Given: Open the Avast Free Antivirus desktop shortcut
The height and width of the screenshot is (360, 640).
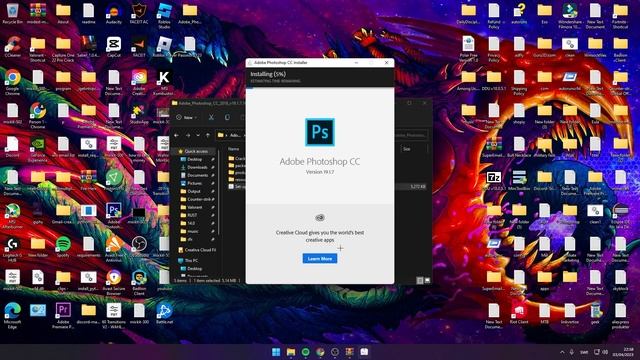Looking at the screenshot, I should (113, 249).
